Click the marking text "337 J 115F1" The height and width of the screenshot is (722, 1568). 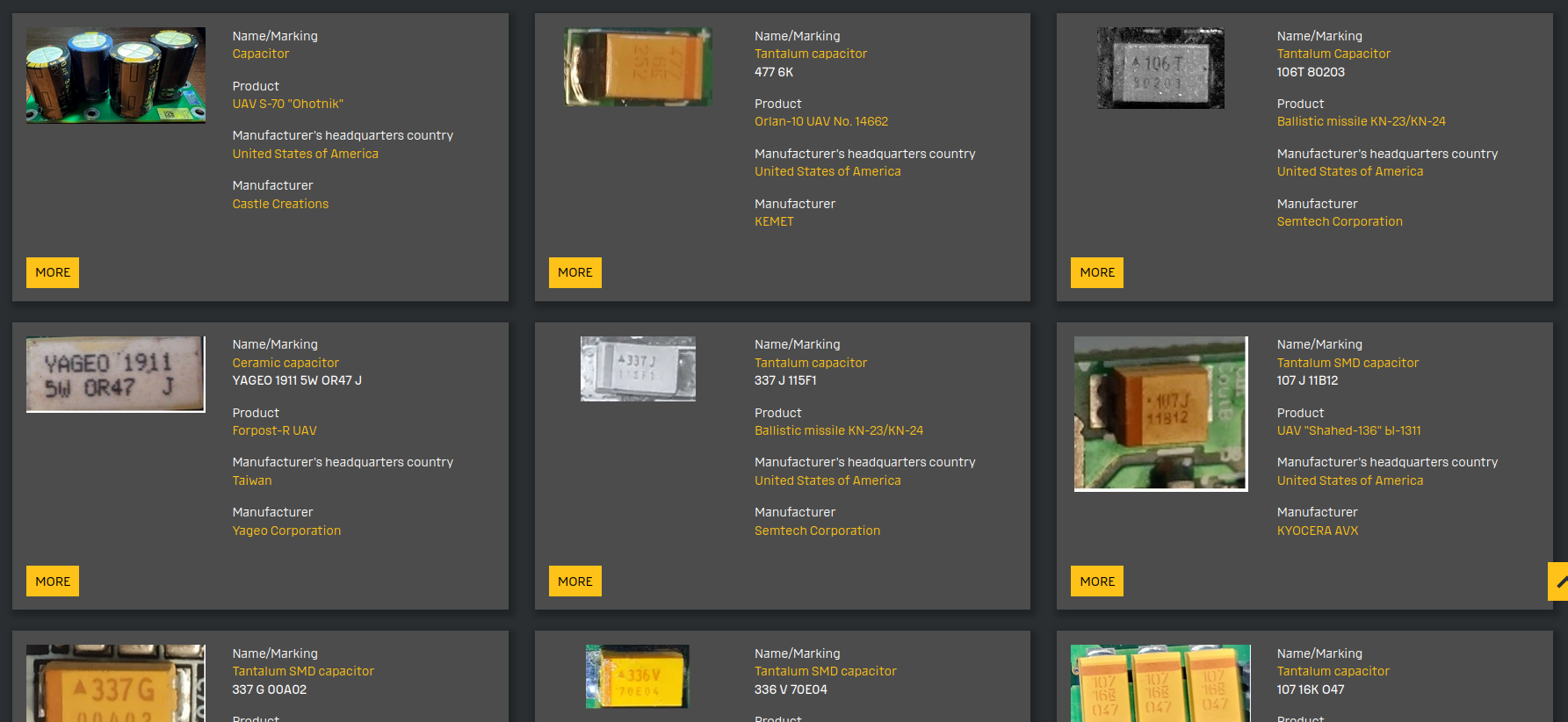pos(785,380)
